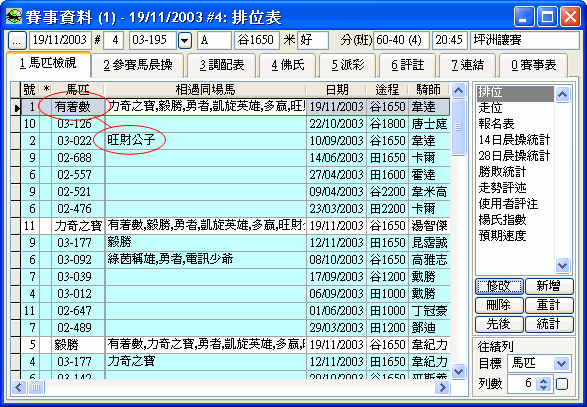Click left arrow of horizontal scrollbar
Image resolution: width=587 pixels, height=407 pixels.
18,387
